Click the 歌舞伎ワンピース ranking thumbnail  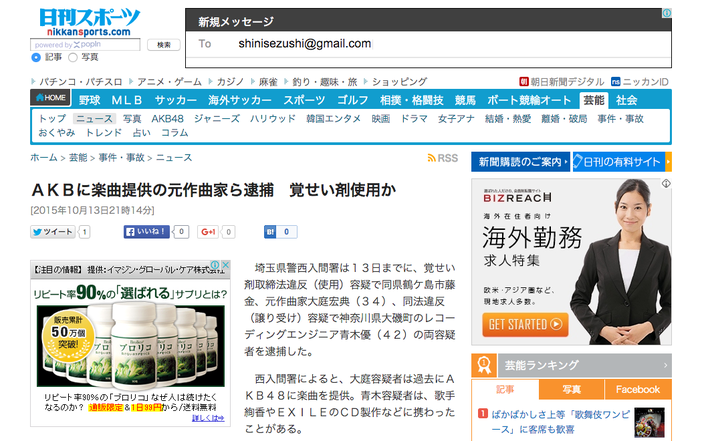[x=649, y=422]
